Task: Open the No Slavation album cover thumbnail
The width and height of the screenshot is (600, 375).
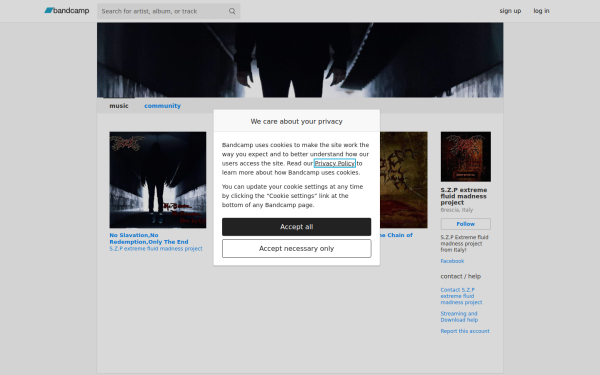Action: pos(158,180)
